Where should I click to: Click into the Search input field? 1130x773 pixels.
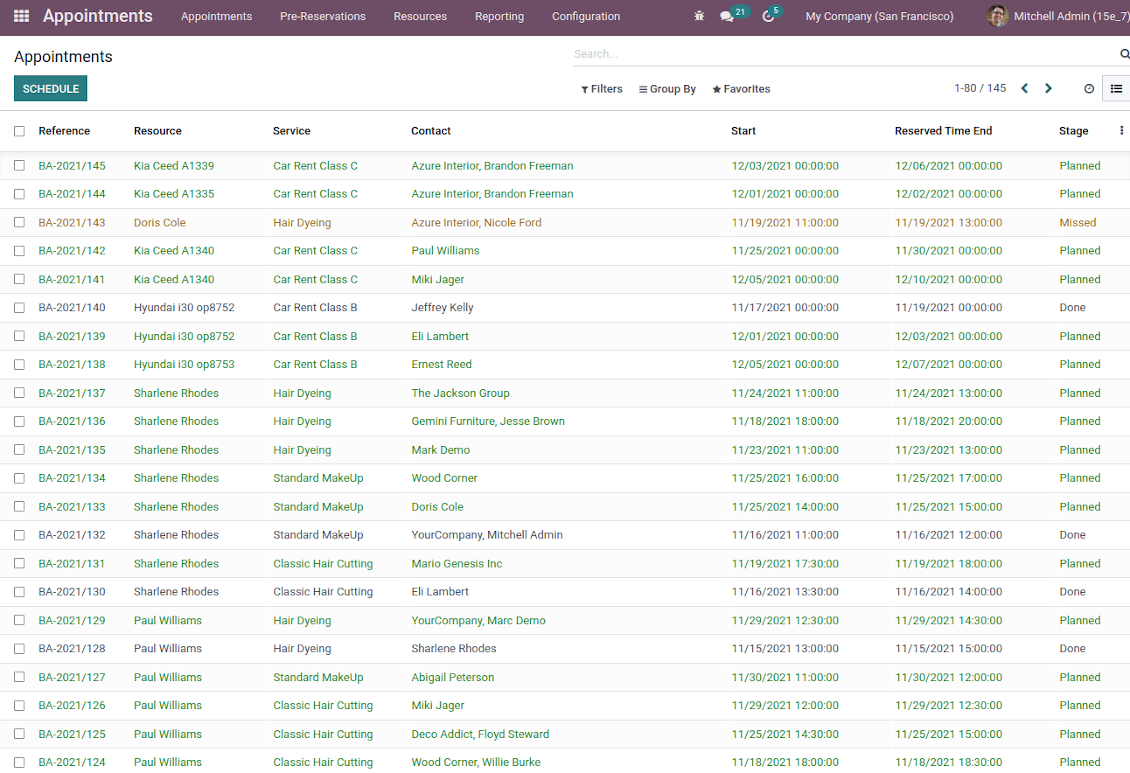click(840, 54)
